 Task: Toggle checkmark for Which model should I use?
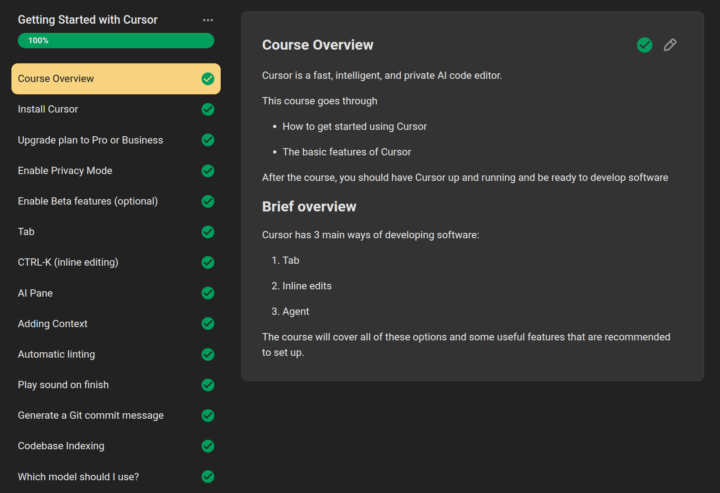click(208, 476)
